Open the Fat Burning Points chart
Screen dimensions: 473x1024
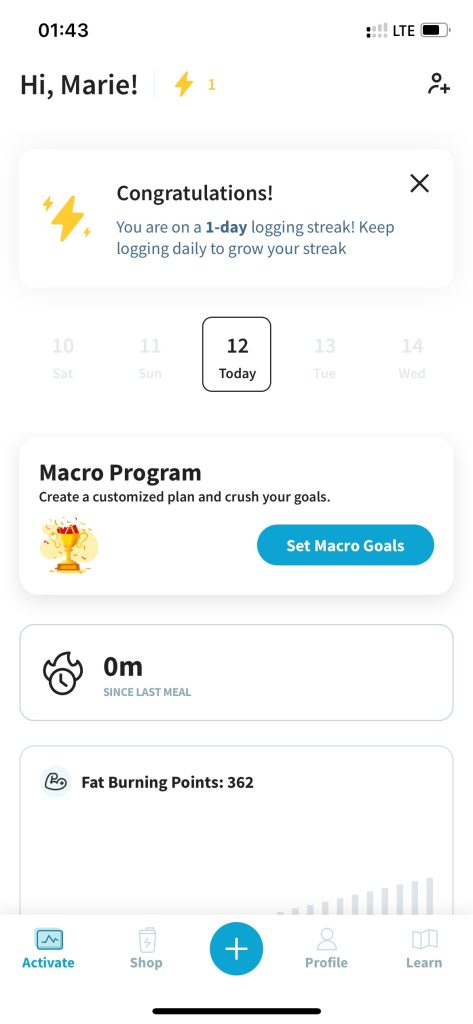(236, 831)
